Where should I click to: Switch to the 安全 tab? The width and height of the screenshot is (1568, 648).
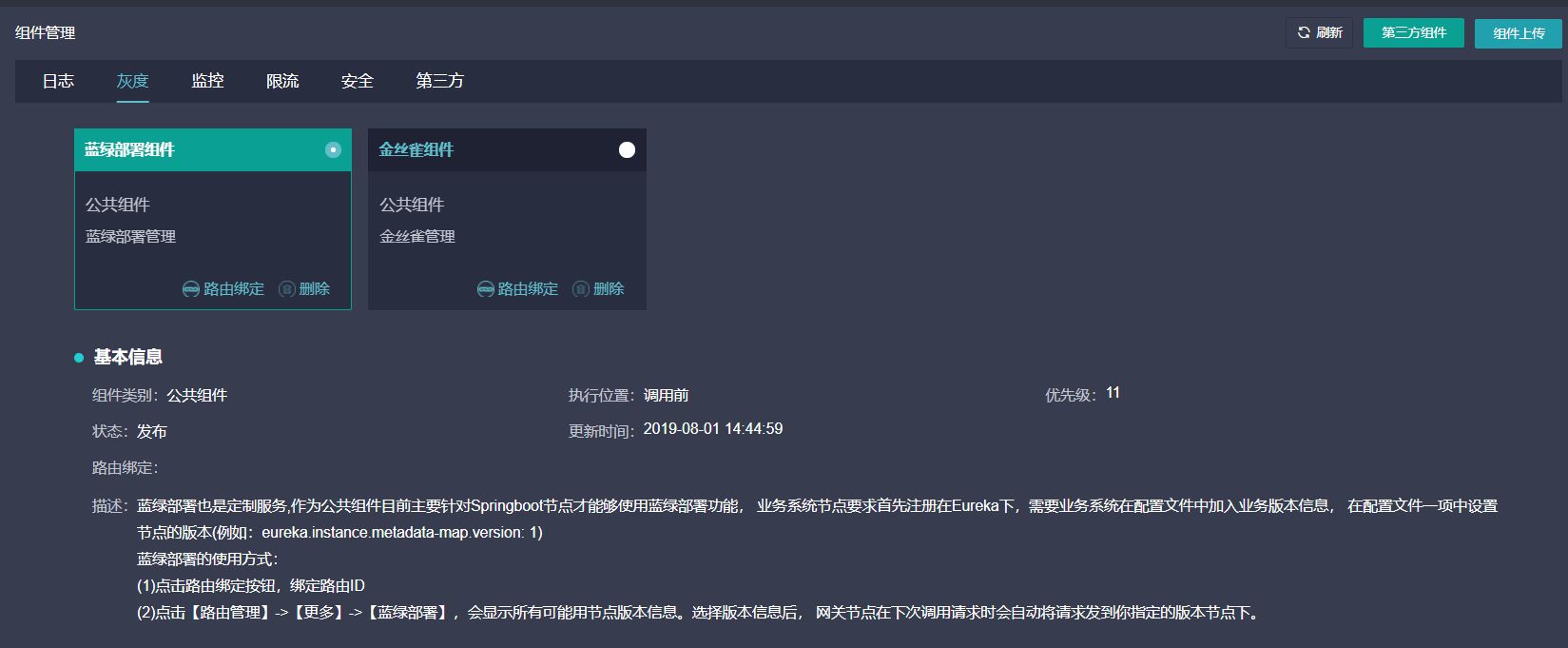[358, 81]
